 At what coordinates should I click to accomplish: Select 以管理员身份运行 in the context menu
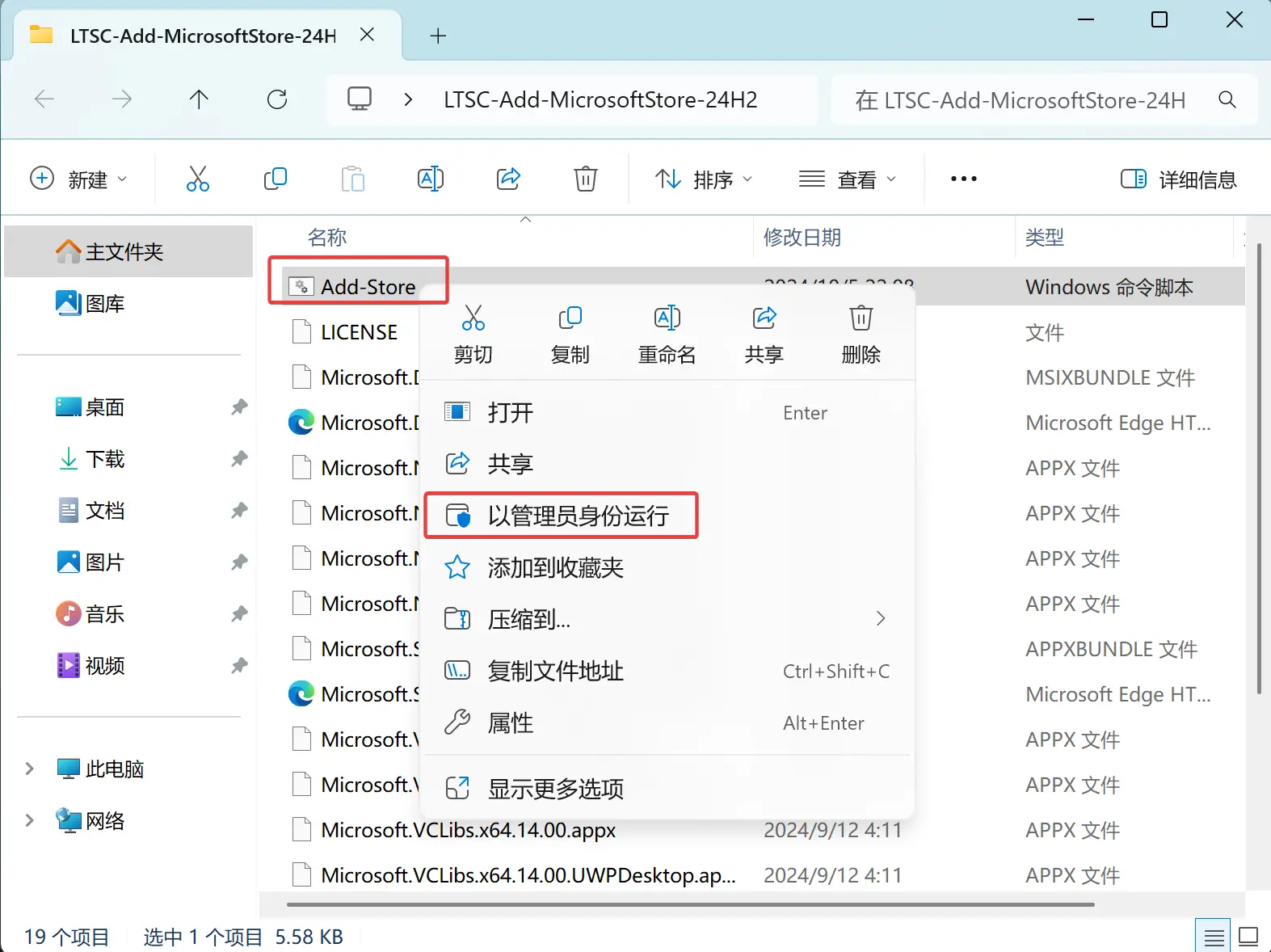tap(667, 516)
